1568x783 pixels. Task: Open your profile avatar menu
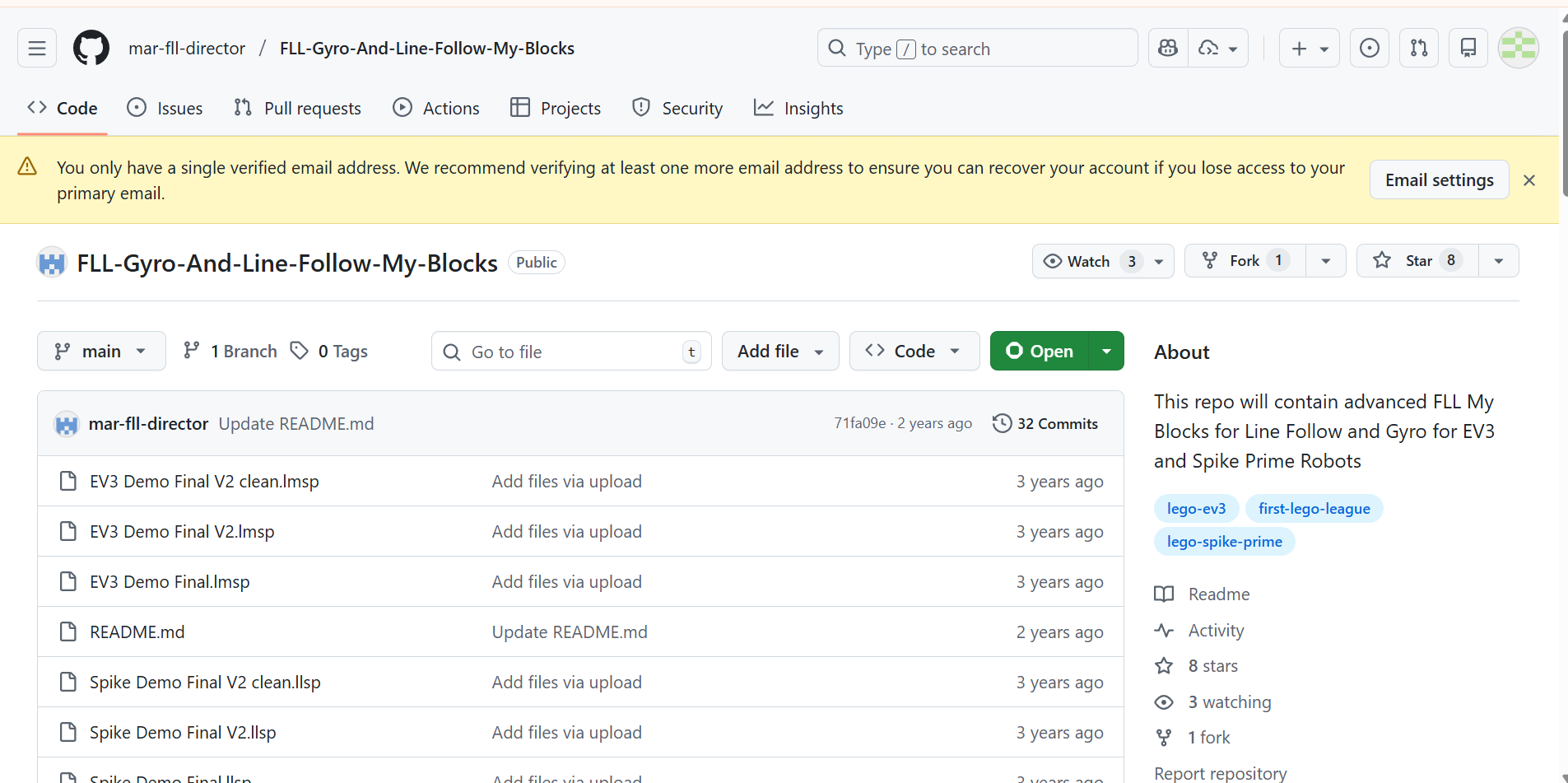(x=1518, y=48)
